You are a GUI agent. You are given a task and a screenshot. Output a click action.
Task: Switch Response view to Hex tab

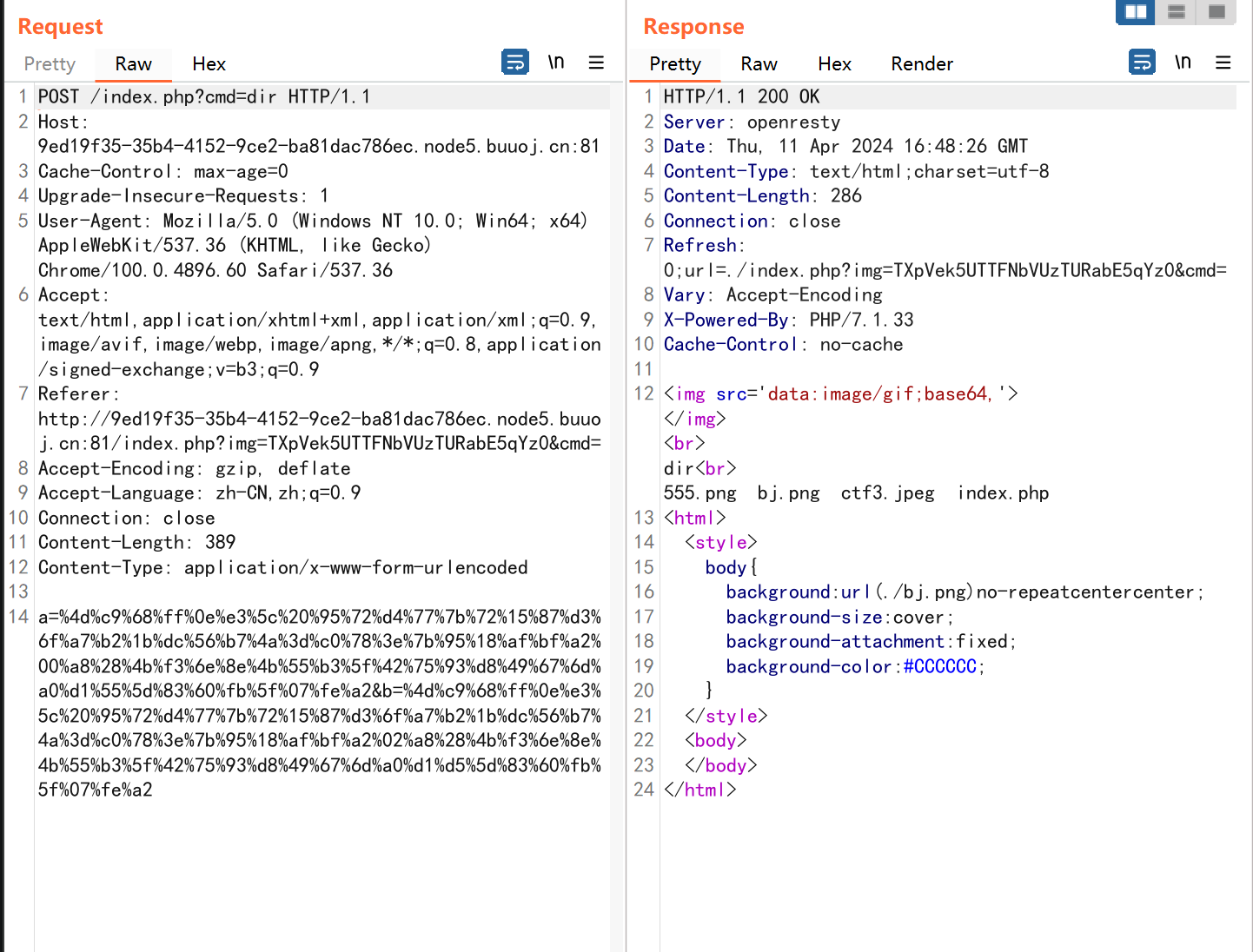click(x=834, y=64)
